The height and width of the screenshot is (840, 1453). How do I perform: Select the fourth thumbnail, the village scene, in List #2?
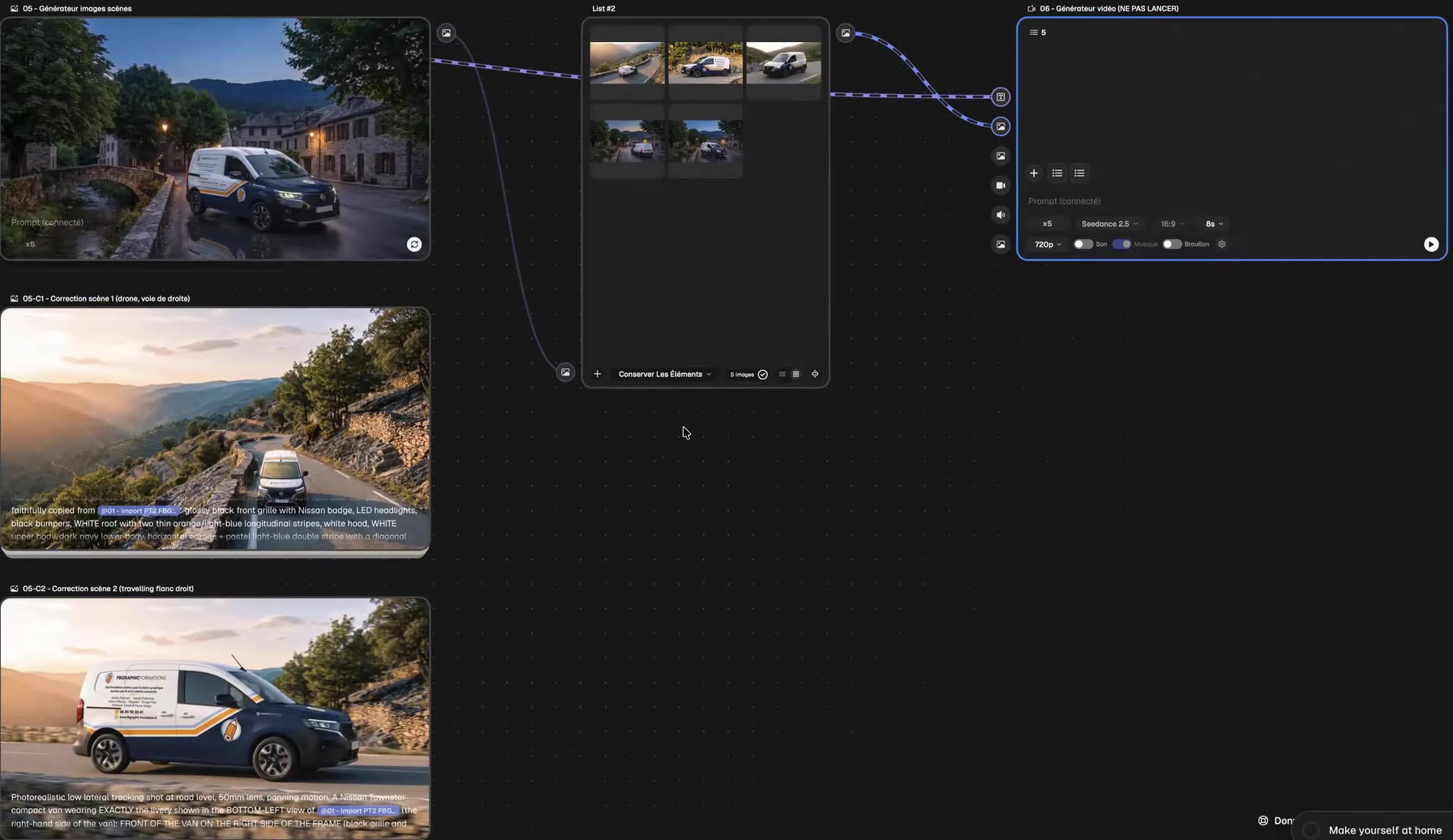click(x=627, y=141)
